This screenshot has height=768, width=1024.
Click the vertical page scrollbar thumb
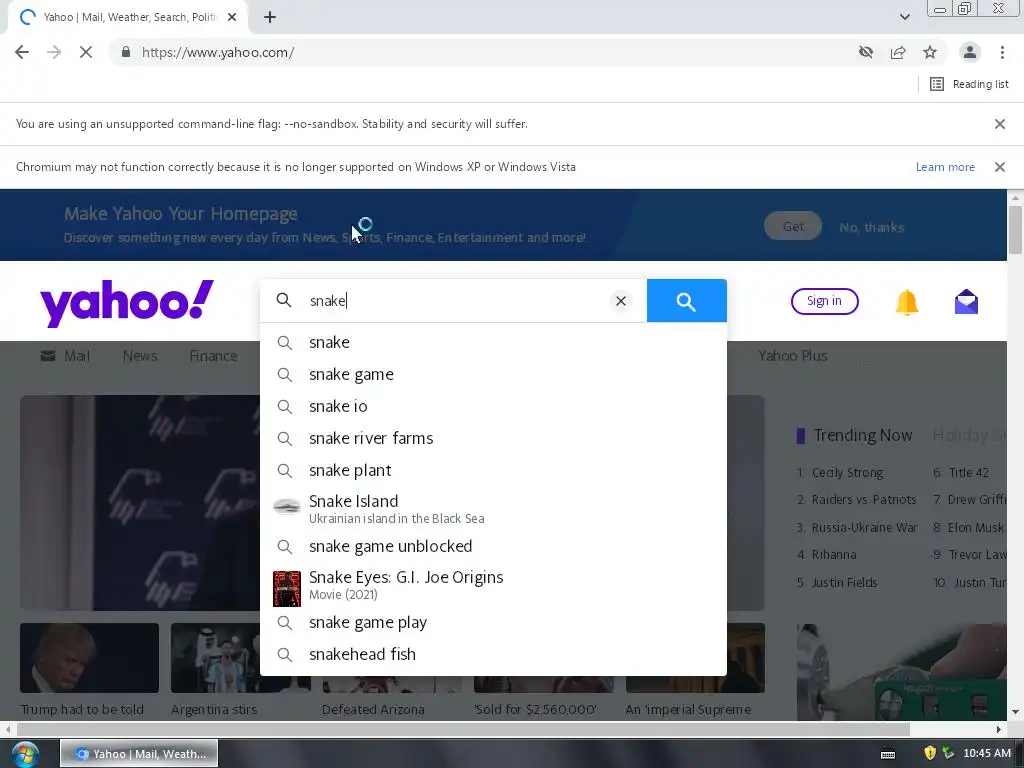point(1015,229)
